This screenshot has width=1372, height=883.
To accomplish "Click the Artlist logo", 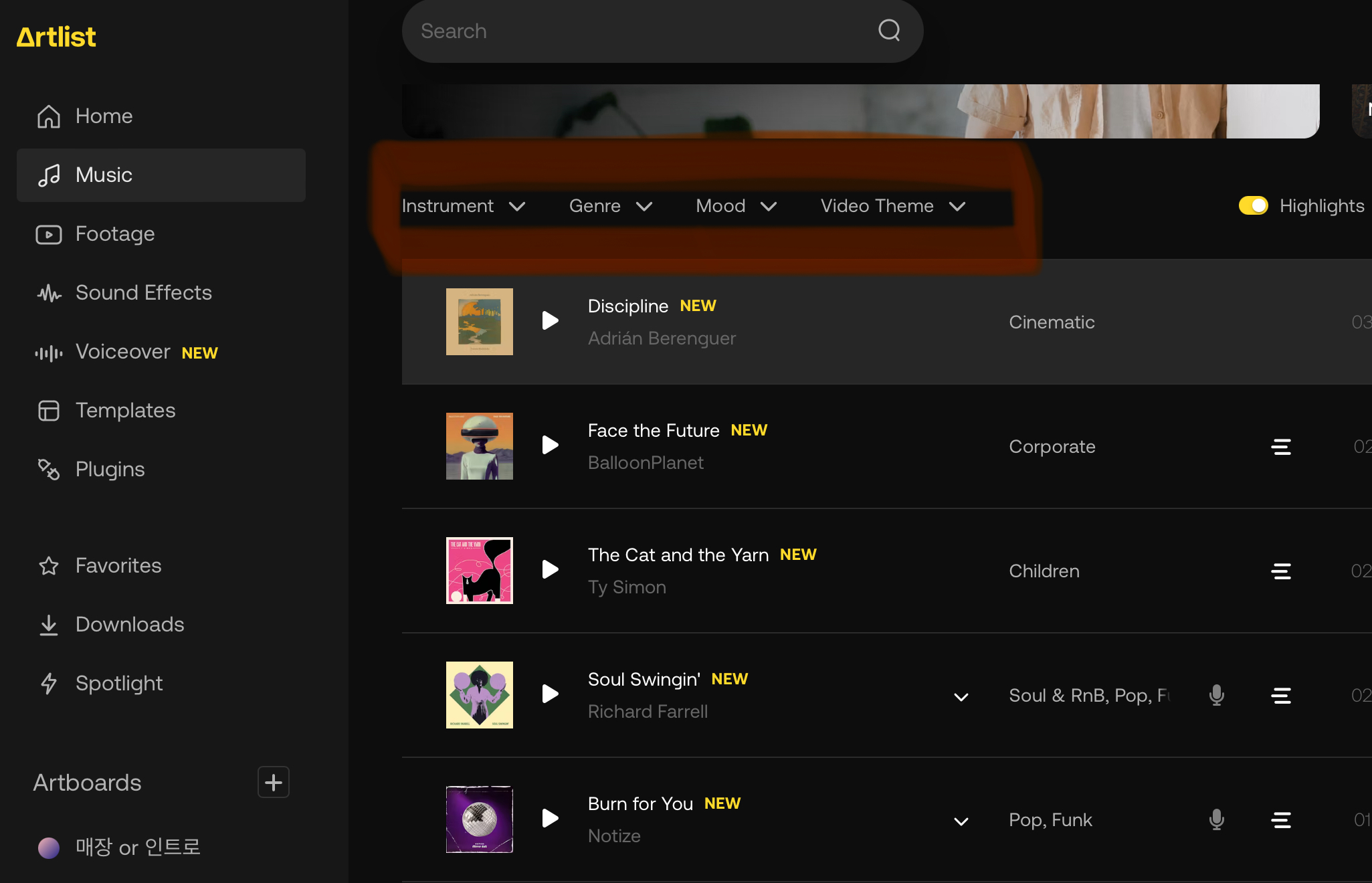I will [x=56, y=37].
